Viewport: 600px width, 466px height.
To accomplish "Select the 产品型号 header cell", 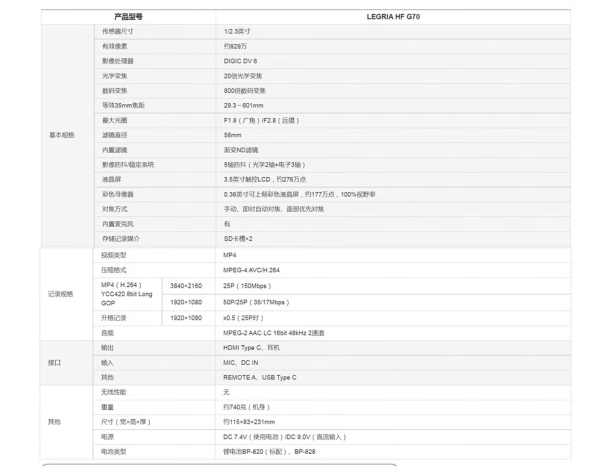I will [129, 17].
